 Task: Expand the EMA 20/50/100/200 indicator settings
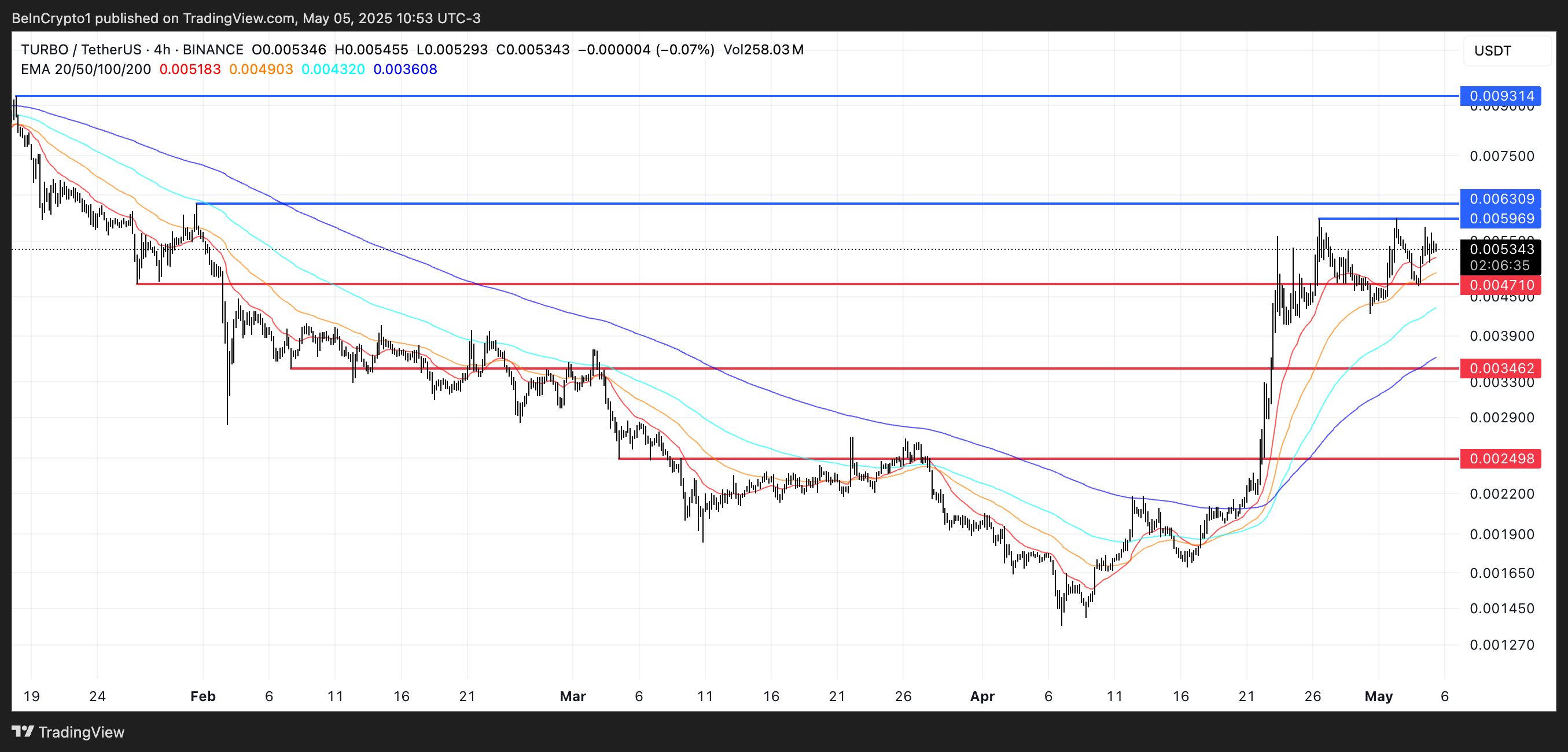tap(85, 69)
